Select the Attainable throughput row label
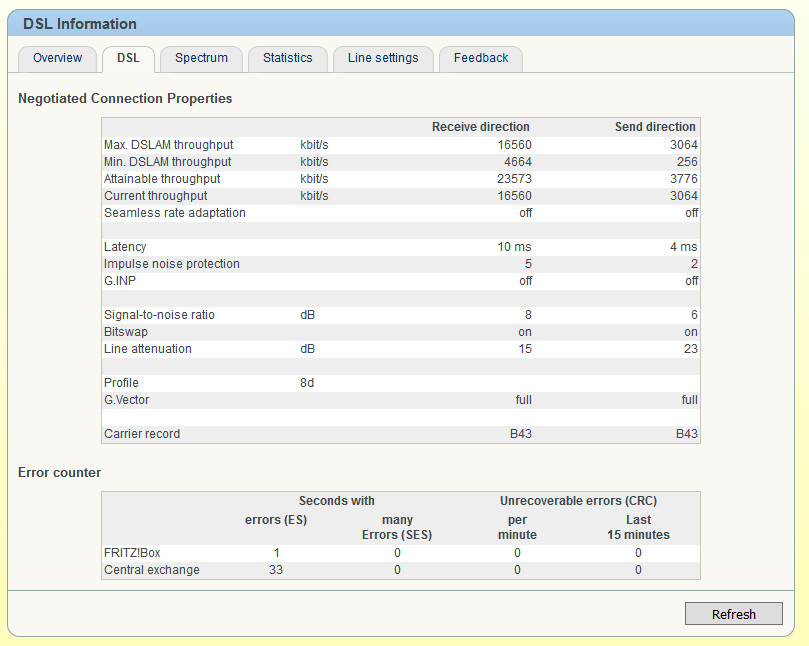This screenshot has width=809, height=646. click(162, 179)
